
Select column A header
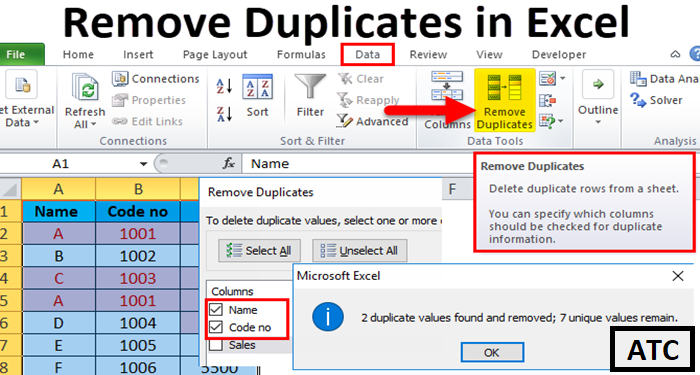coord(58,189)
